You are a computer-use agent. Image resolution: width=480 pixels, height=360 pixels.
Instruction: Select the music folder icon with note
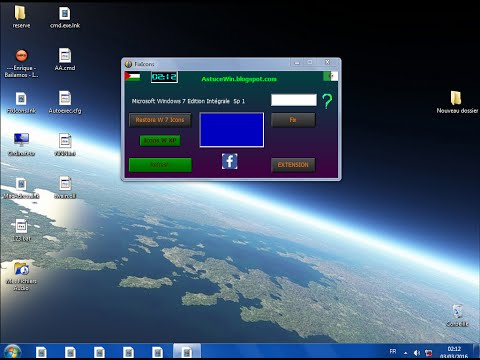[x=21, y=277]
